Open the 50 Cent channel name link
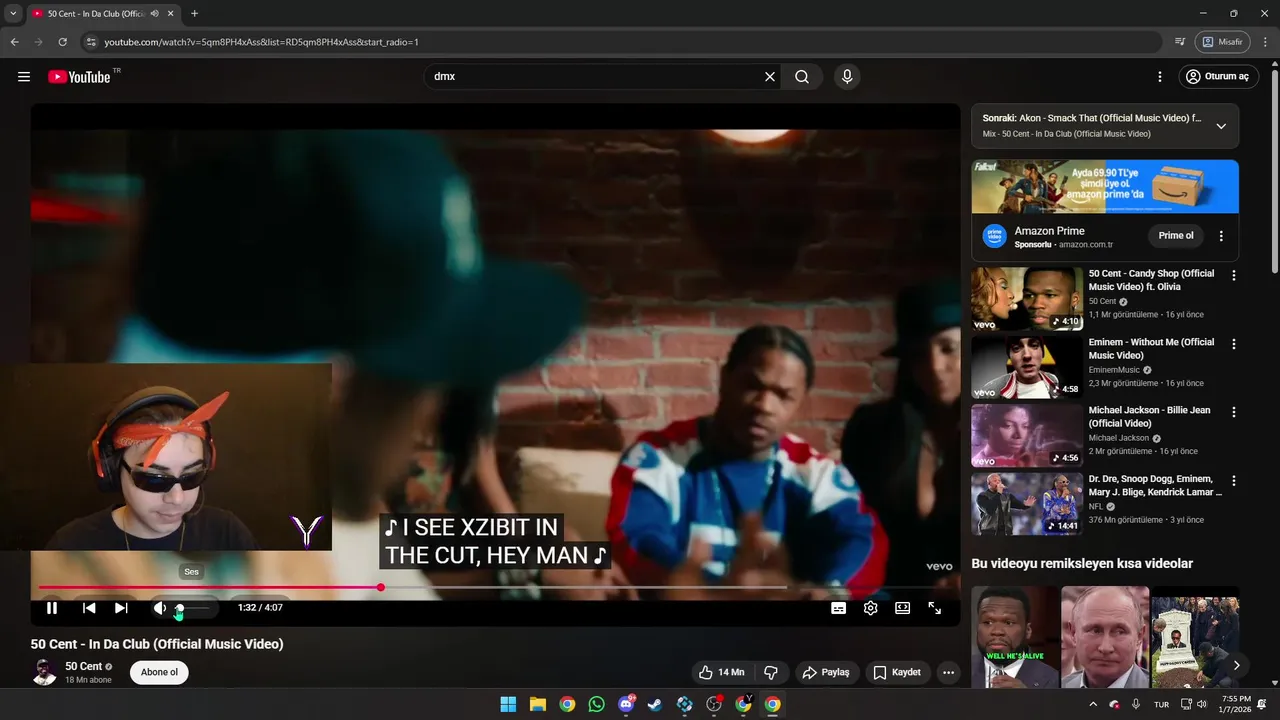1280x720 pixels. 84,666
